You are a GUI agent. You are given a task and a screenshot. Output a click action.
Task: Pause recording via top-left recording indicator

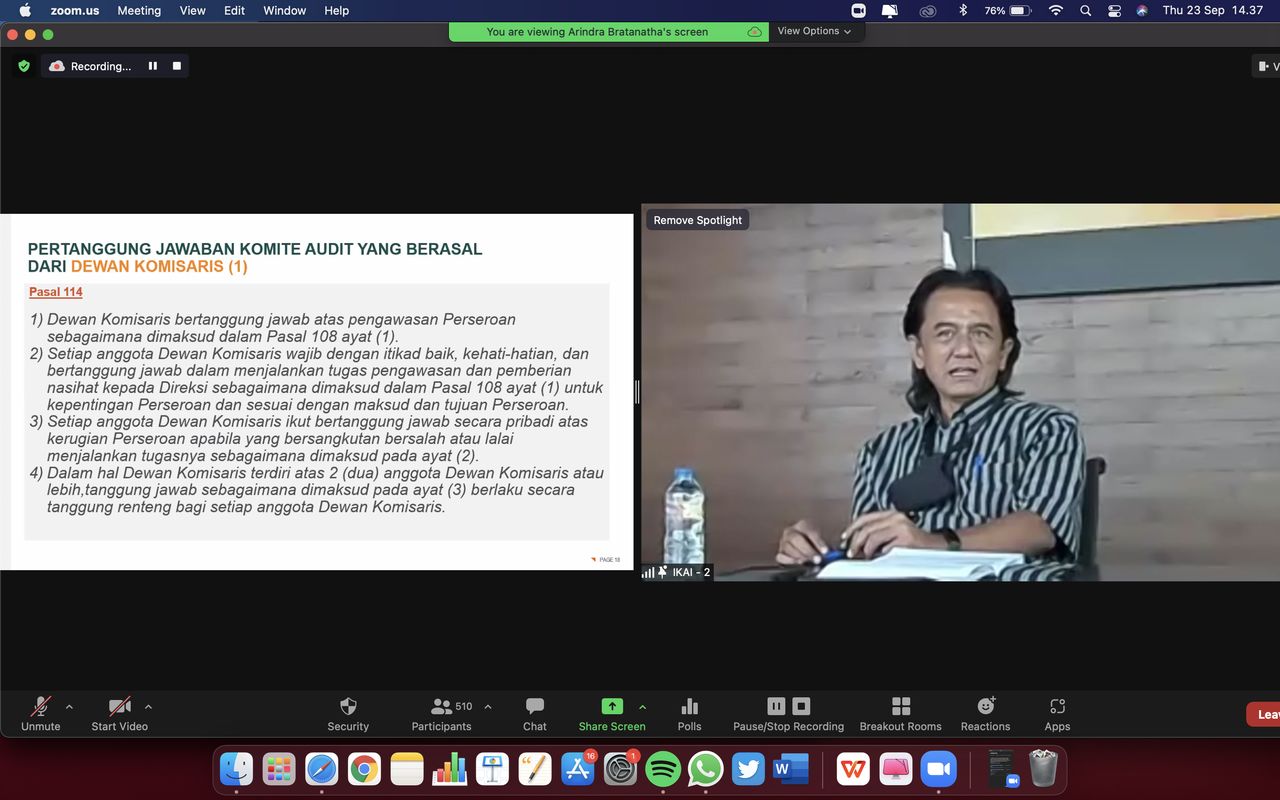coord(153,66)
